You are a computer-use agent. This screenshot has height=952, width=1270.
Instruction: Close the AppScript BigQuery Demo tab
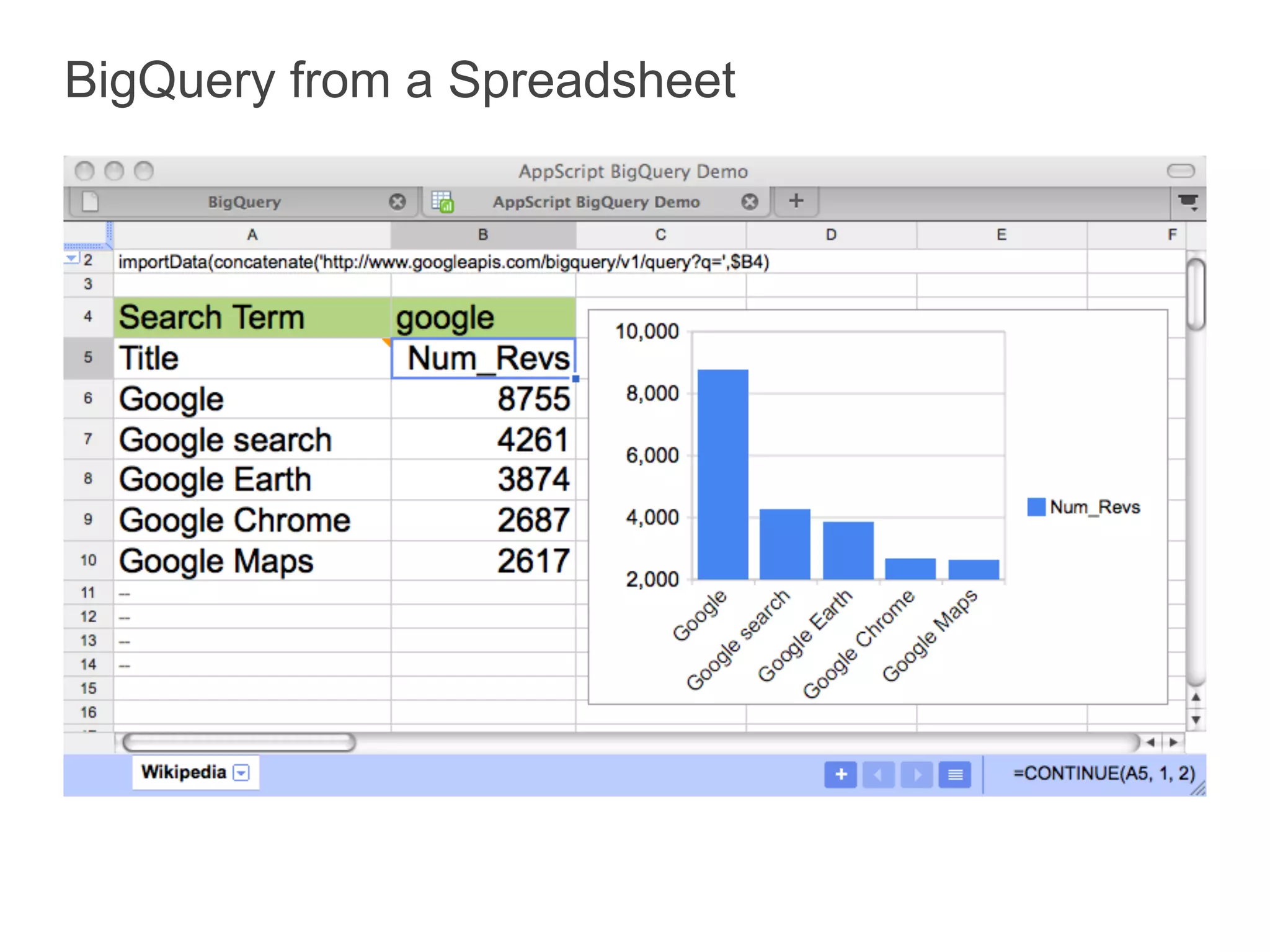click(750, 202)
